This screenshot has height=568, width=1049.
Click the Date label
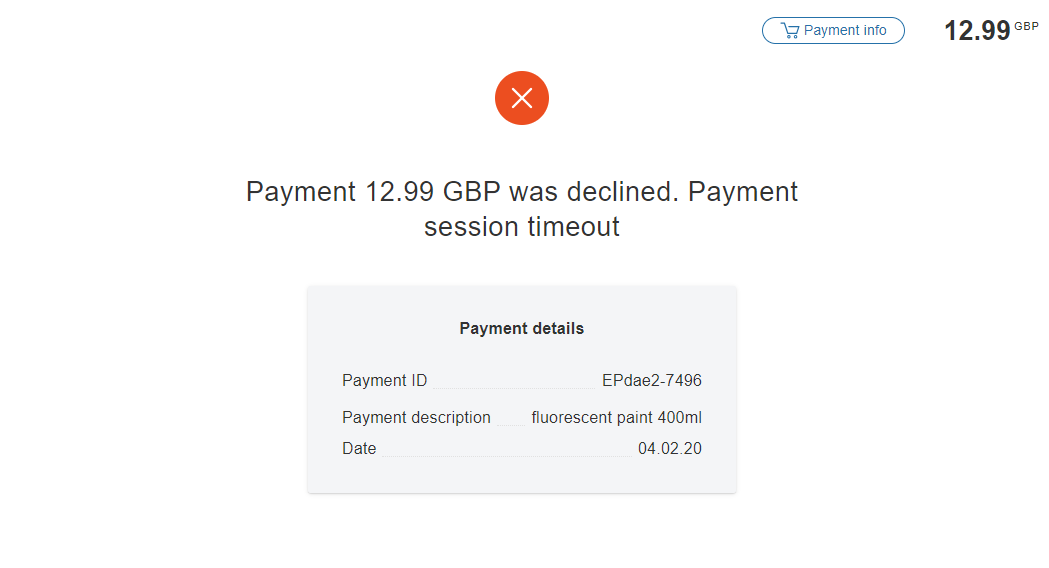[359, 449]
